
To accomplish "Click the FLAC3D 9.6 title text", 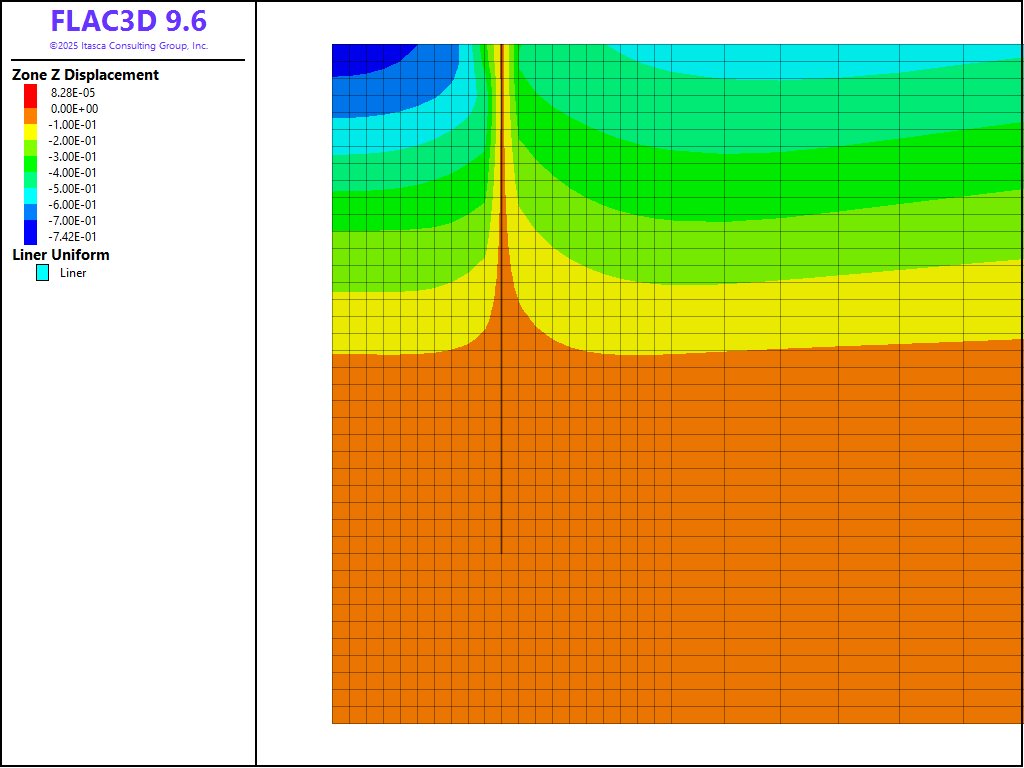I will click(x=128, y=21).
